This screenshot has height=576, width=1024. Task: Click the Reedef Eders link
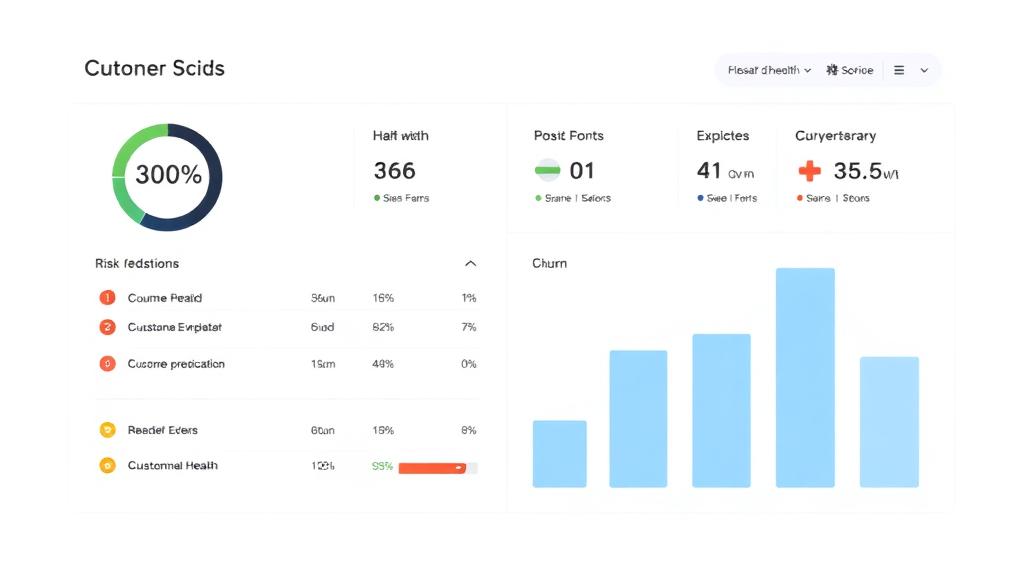(163, 430)
